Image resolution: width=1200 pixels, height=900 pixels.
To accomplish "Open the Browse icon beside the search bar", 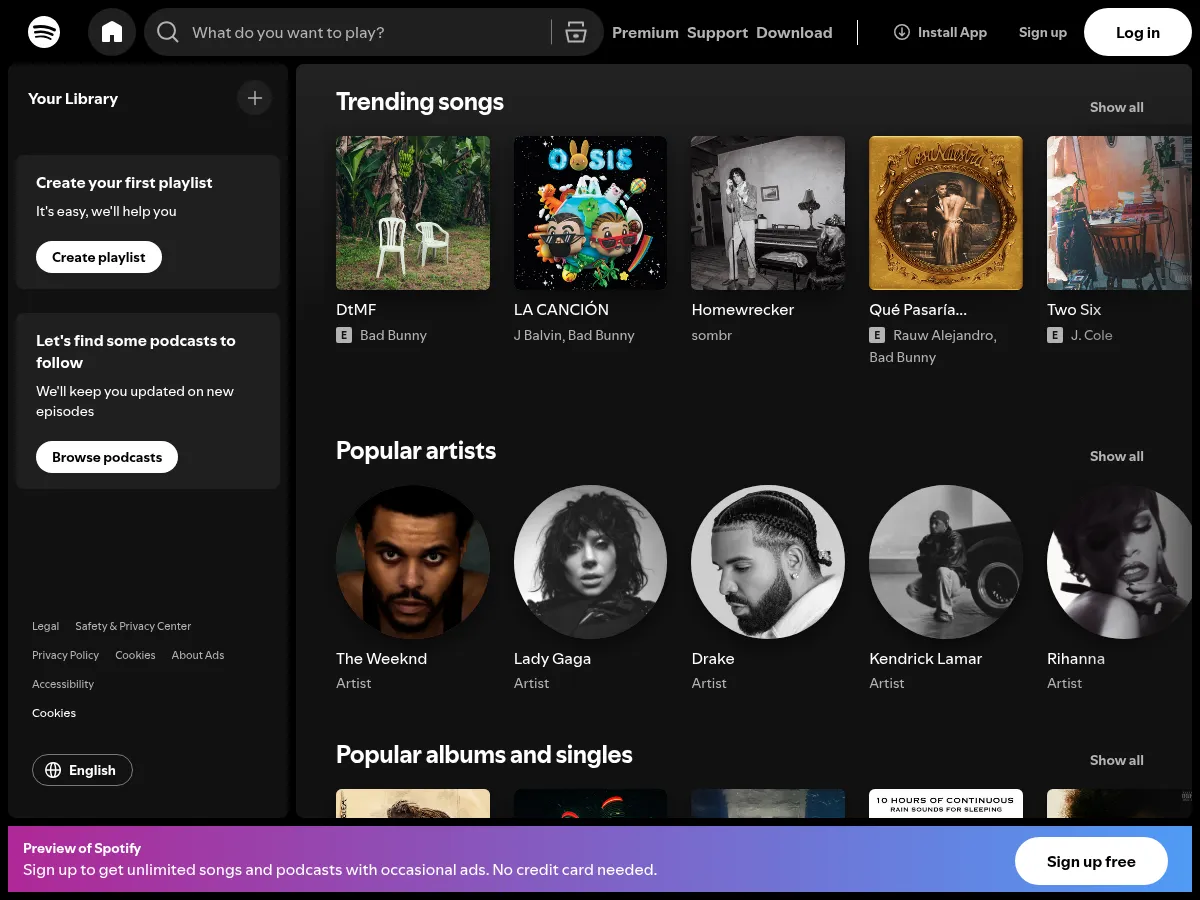I will point(576,31).
